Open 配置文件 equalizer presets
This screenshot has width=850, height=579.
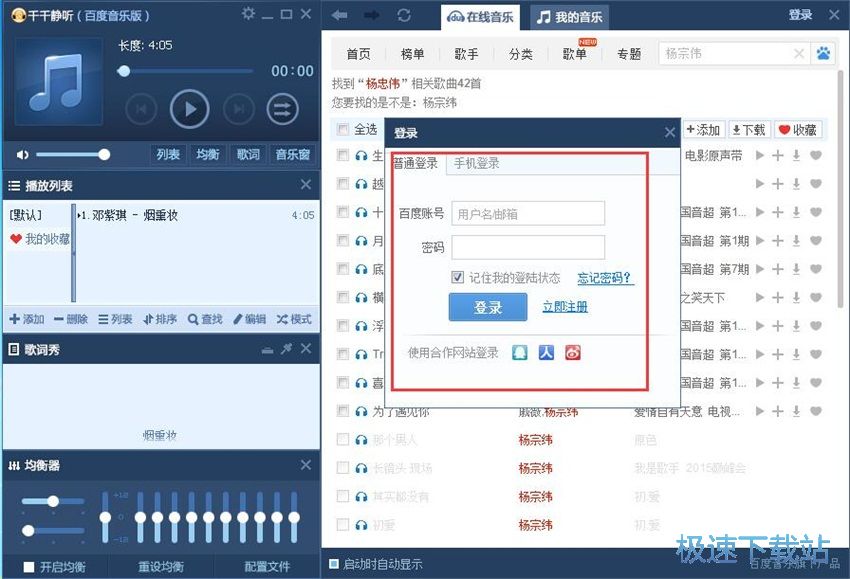point(267,567)
